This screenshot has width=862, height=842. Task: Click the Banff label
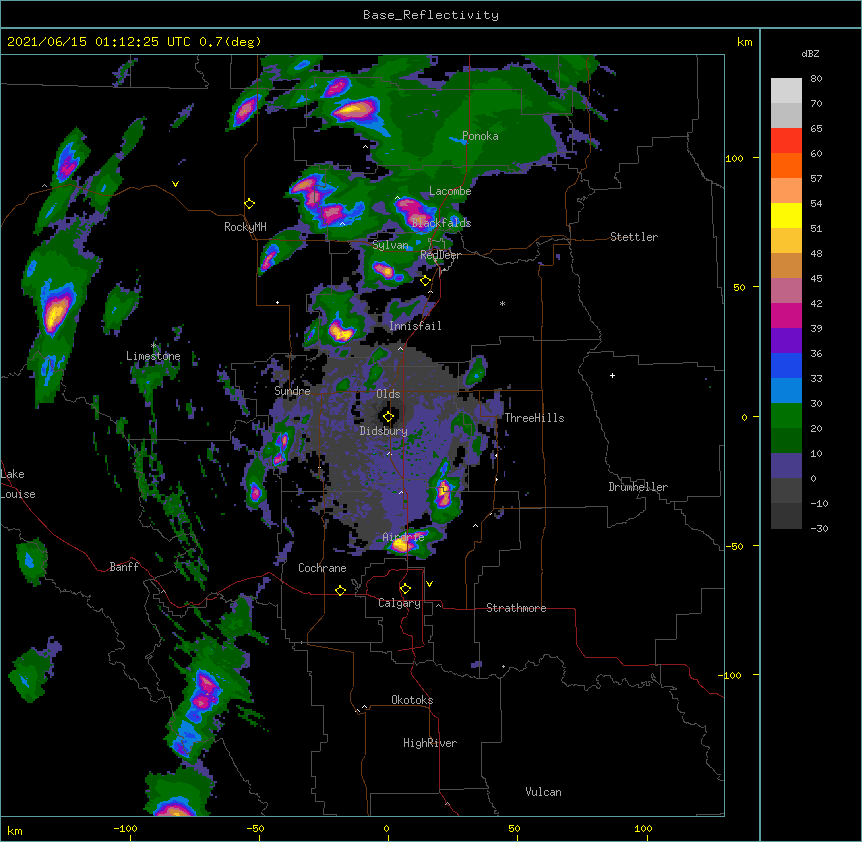click(x=124, y=567)
